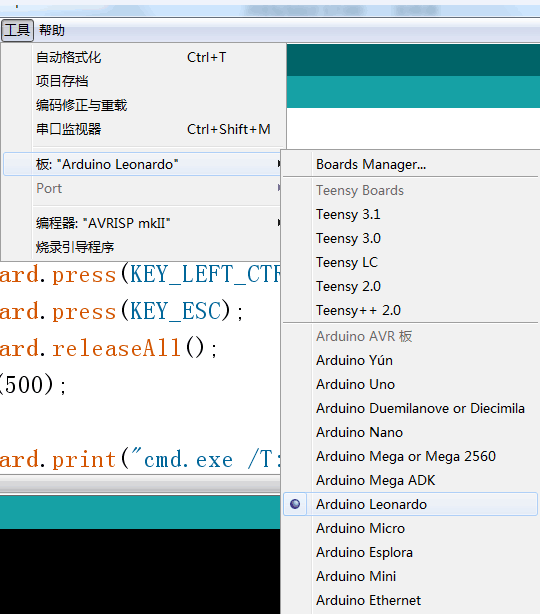The width and height of the screenshot is (540, 614).
Task: Click the KEY_LEFT_CTR press code line
Action: click(x=140, y=274)
